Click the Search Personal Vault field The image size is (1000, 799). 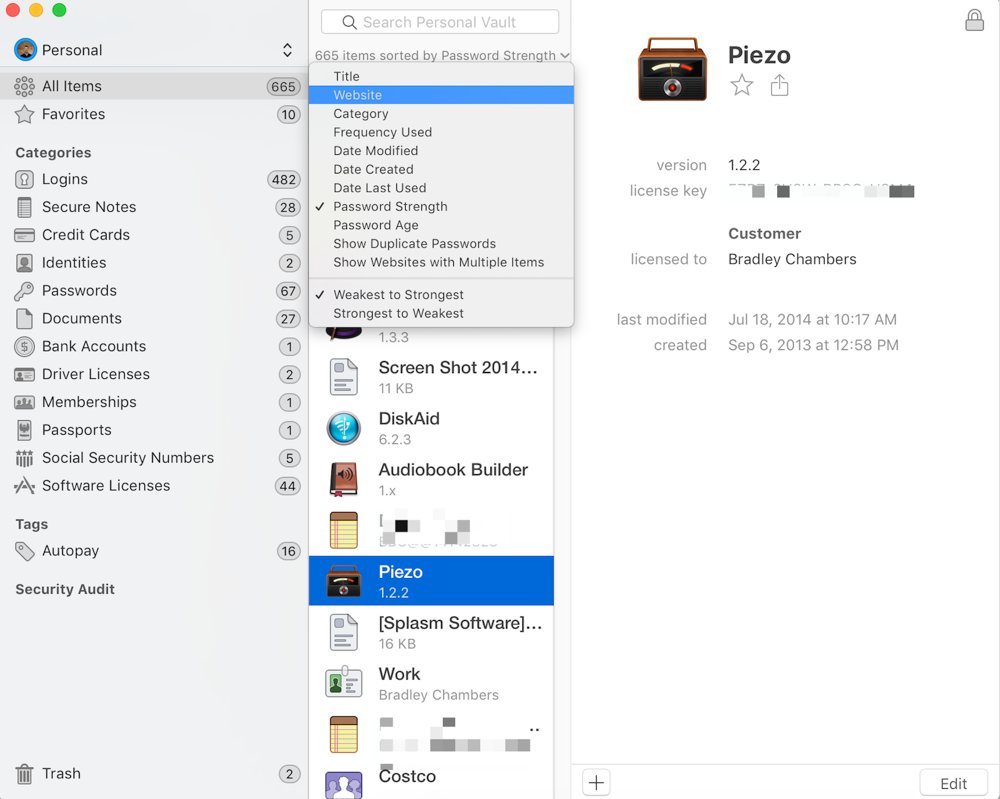[x=440, y=22]
